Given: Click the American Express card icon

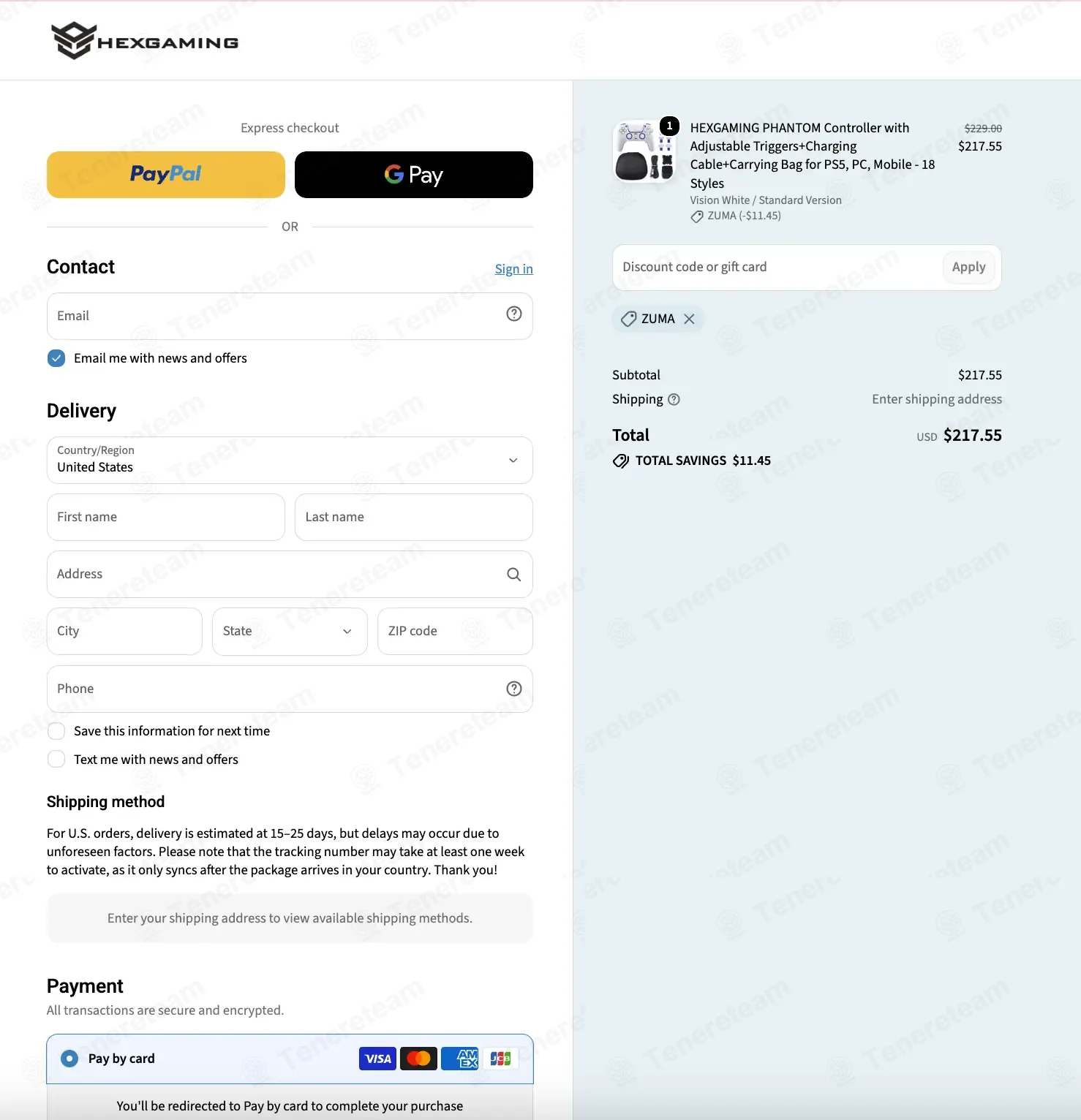Looking at the screenshot, I should pos(460,1059).
